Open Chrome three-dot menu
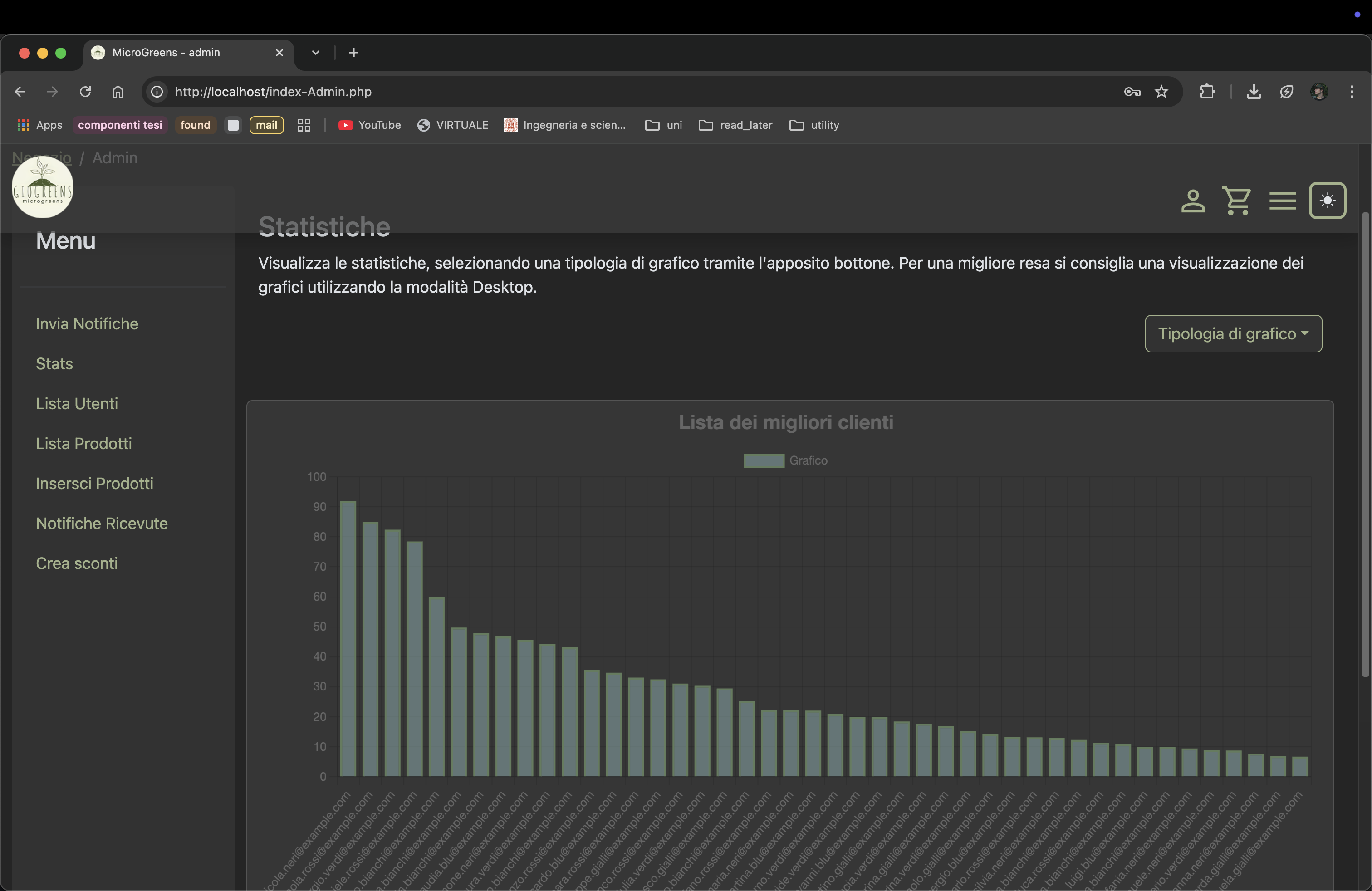 pyautogui.click(x=1351, y=92)
